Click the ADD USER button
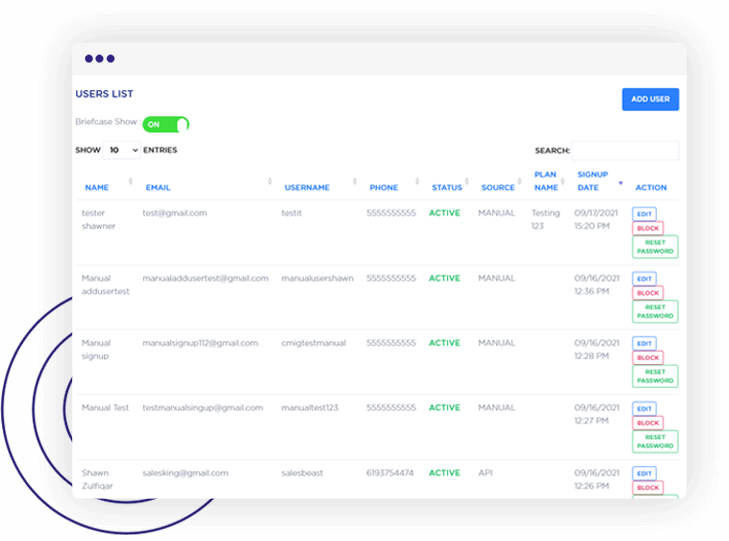Viewport: 729px width, 541px height. (650, 99)
